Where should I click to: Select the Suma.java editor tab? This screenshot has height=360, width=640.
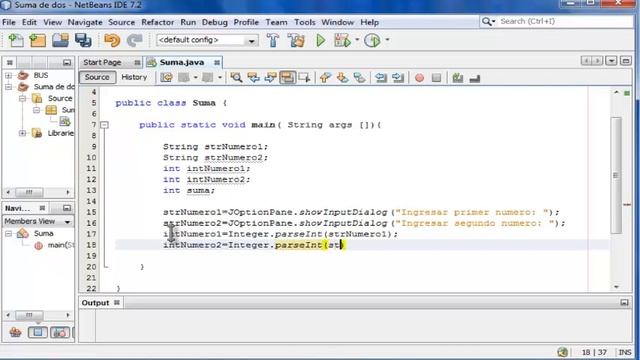[x=182, y=62]
